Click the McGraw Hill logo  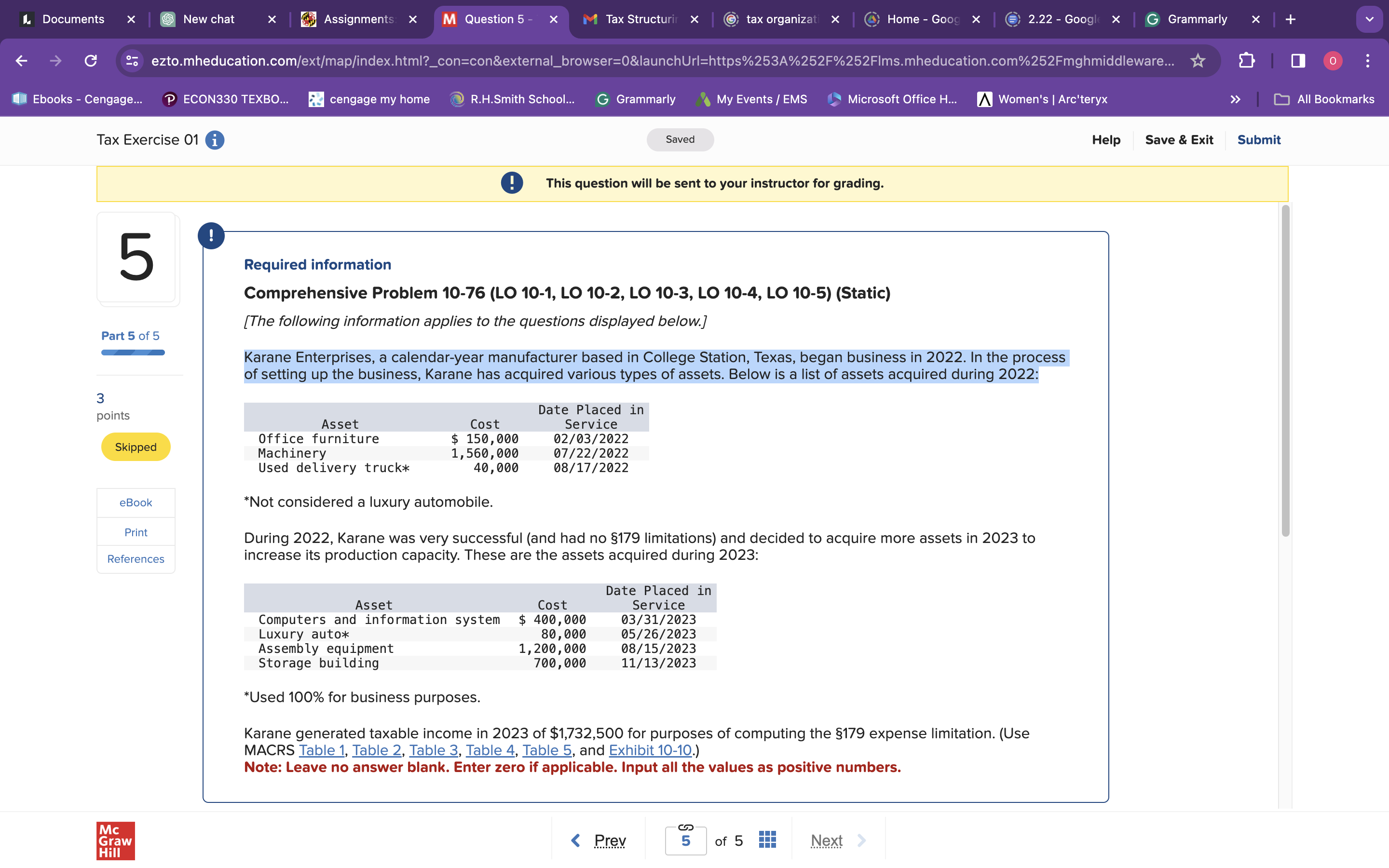coord(115,841)
